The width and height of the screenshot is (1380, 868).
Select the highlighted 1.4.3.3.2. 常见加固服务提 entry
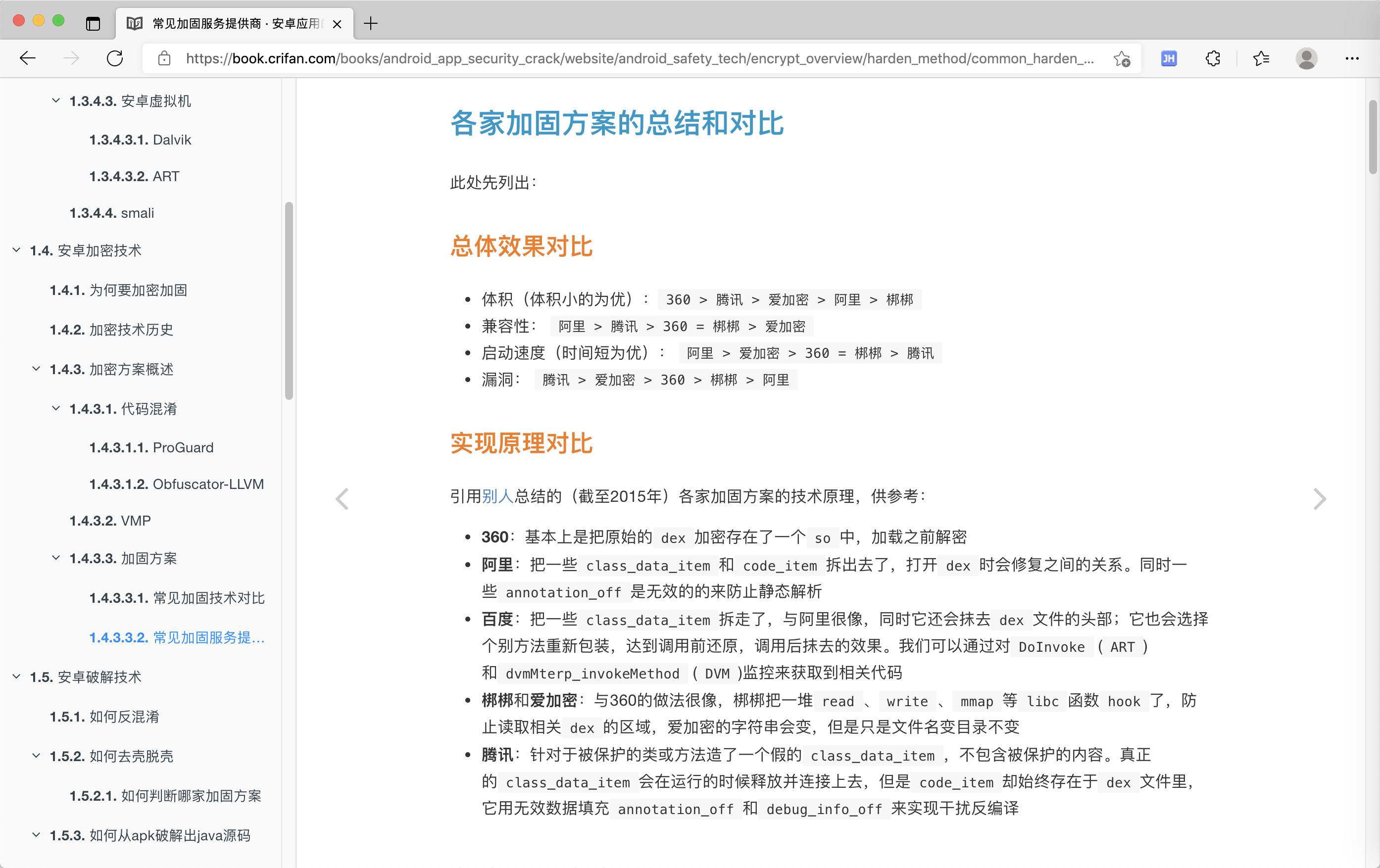click(177, 638)
